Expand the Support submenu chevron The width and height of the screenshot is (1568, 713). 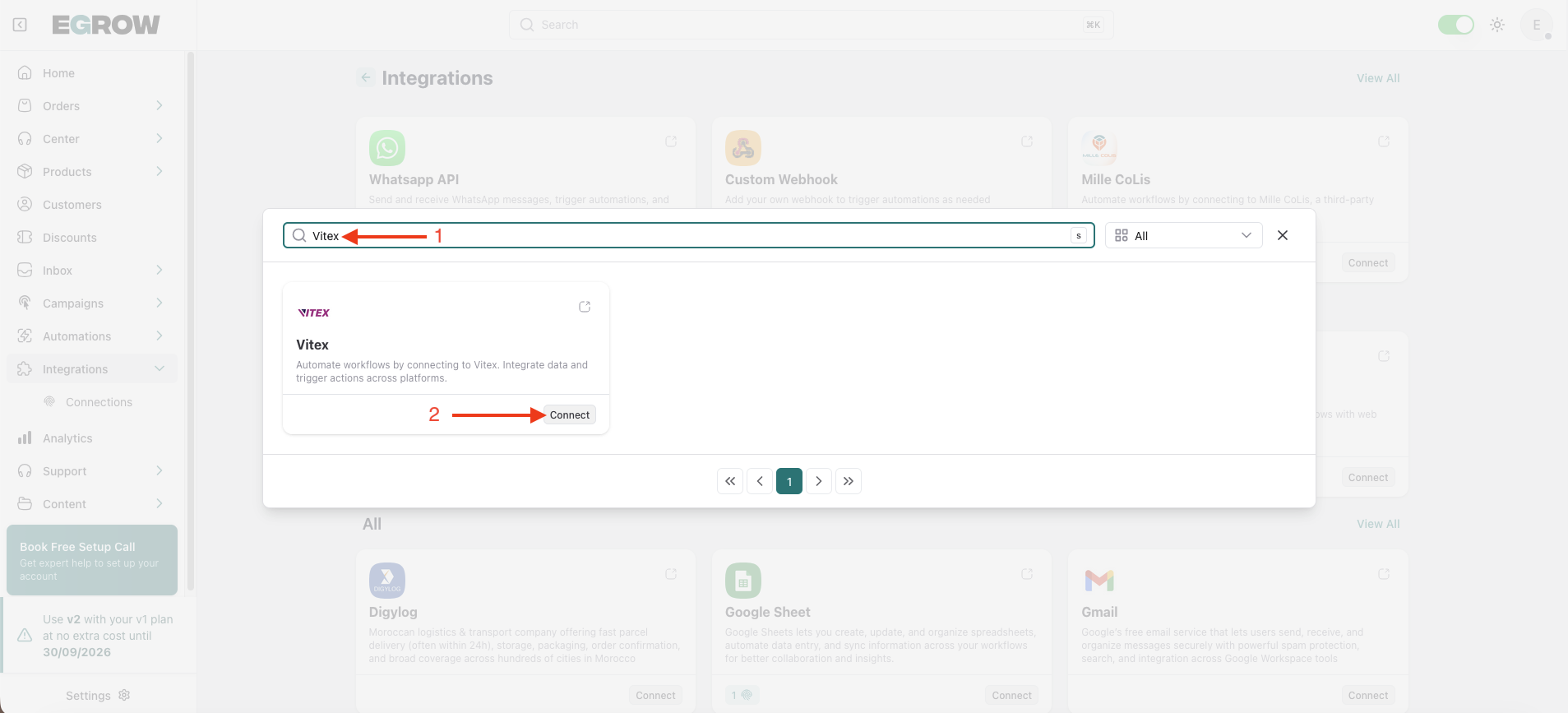click(160, 470)
